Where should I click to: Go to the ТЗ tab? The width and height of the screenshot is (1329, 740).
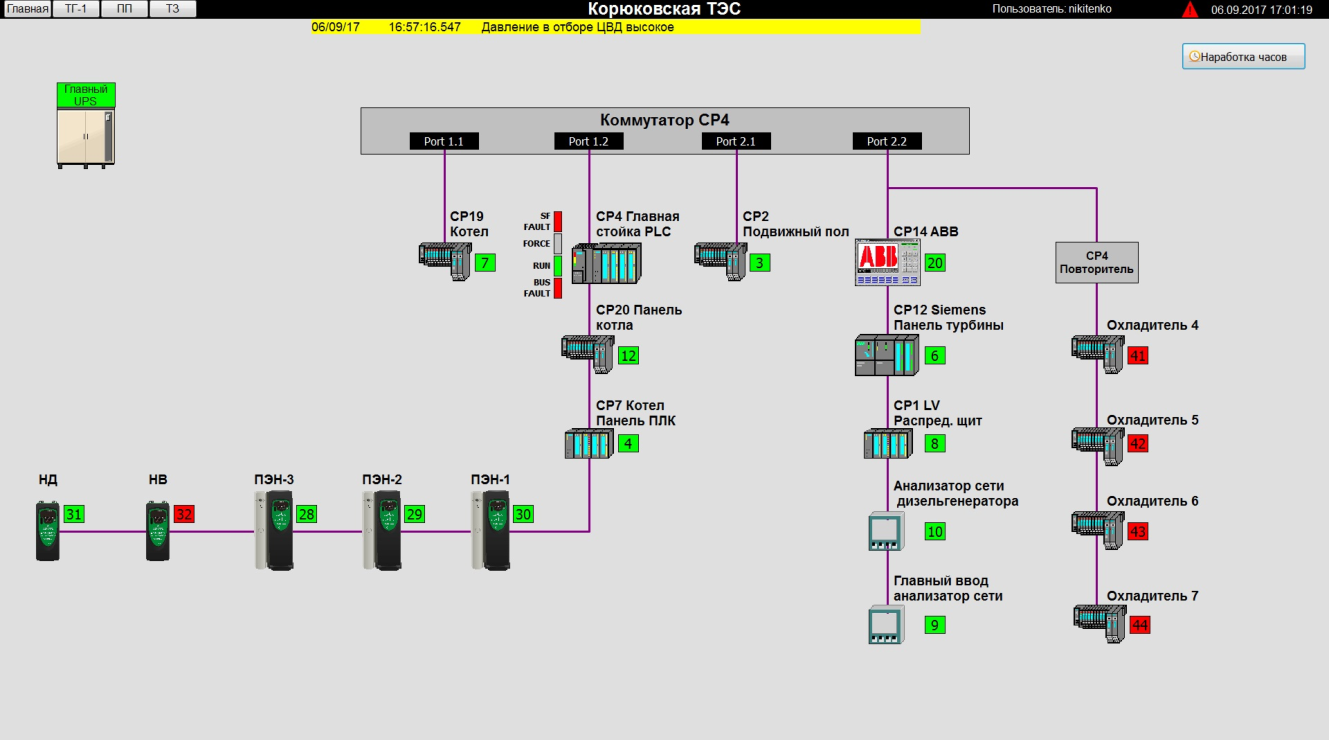(173, 9)
